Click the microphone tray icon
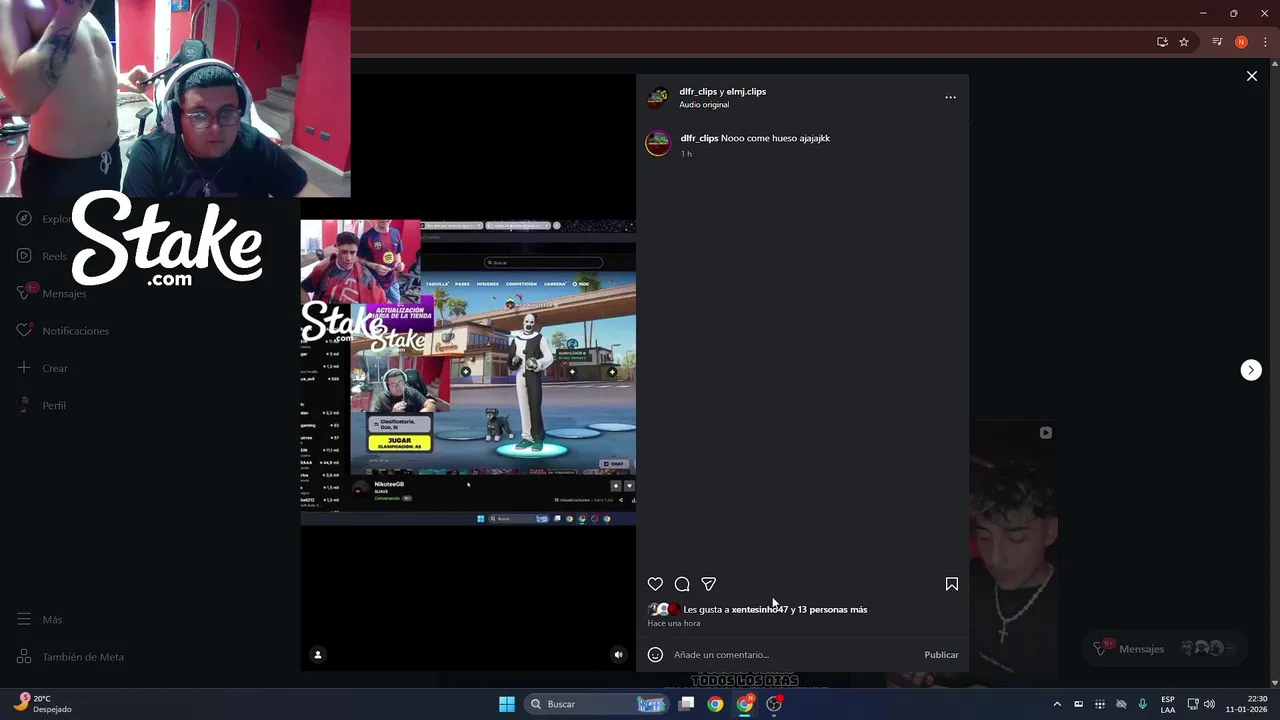1280x720 pixels. [x=1142, y=704]
